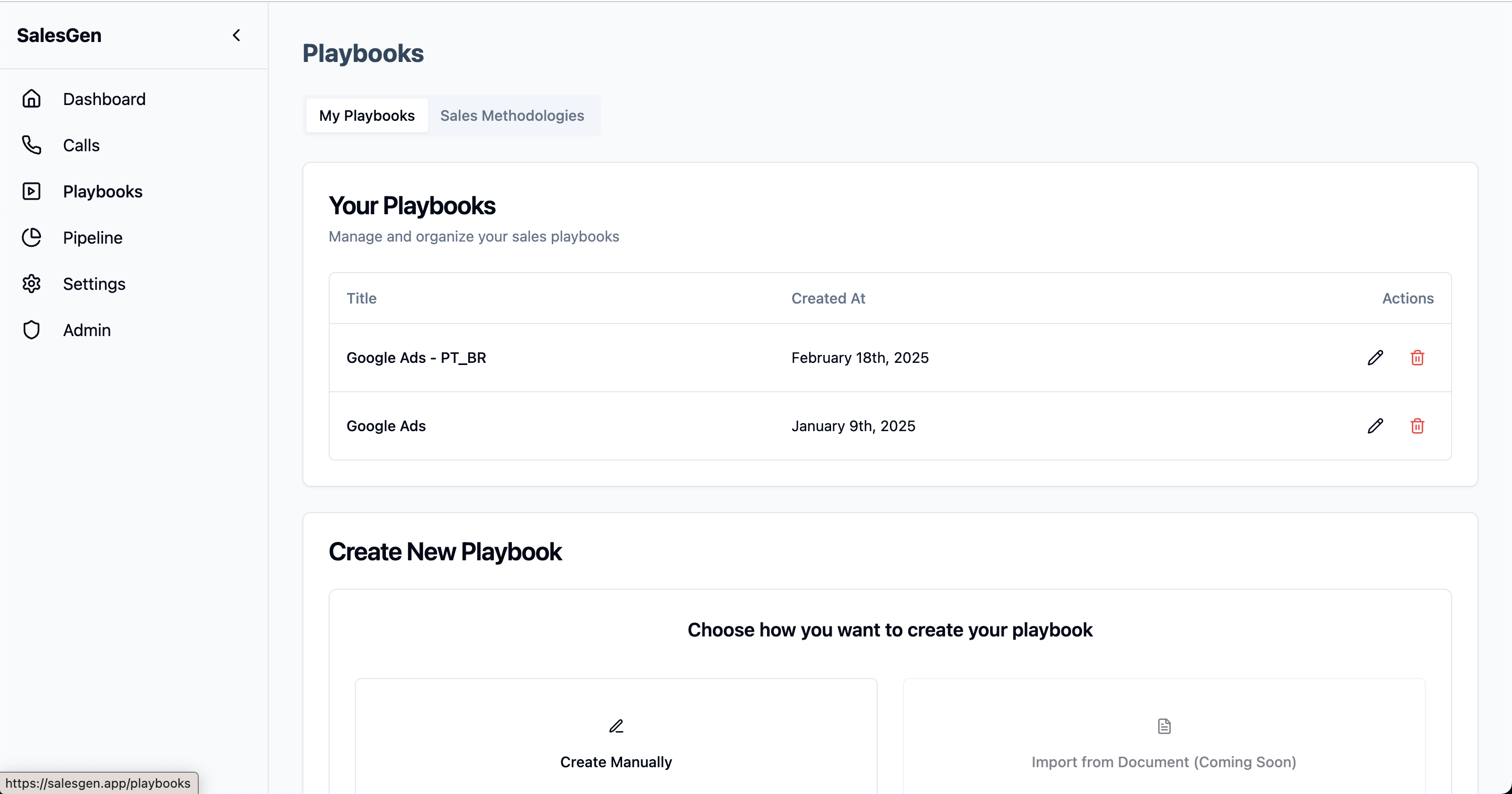Screen dimensions: 1512x794
Task: Click the Playbooks play icon in sidebar
Action: [x=31, y=192]
